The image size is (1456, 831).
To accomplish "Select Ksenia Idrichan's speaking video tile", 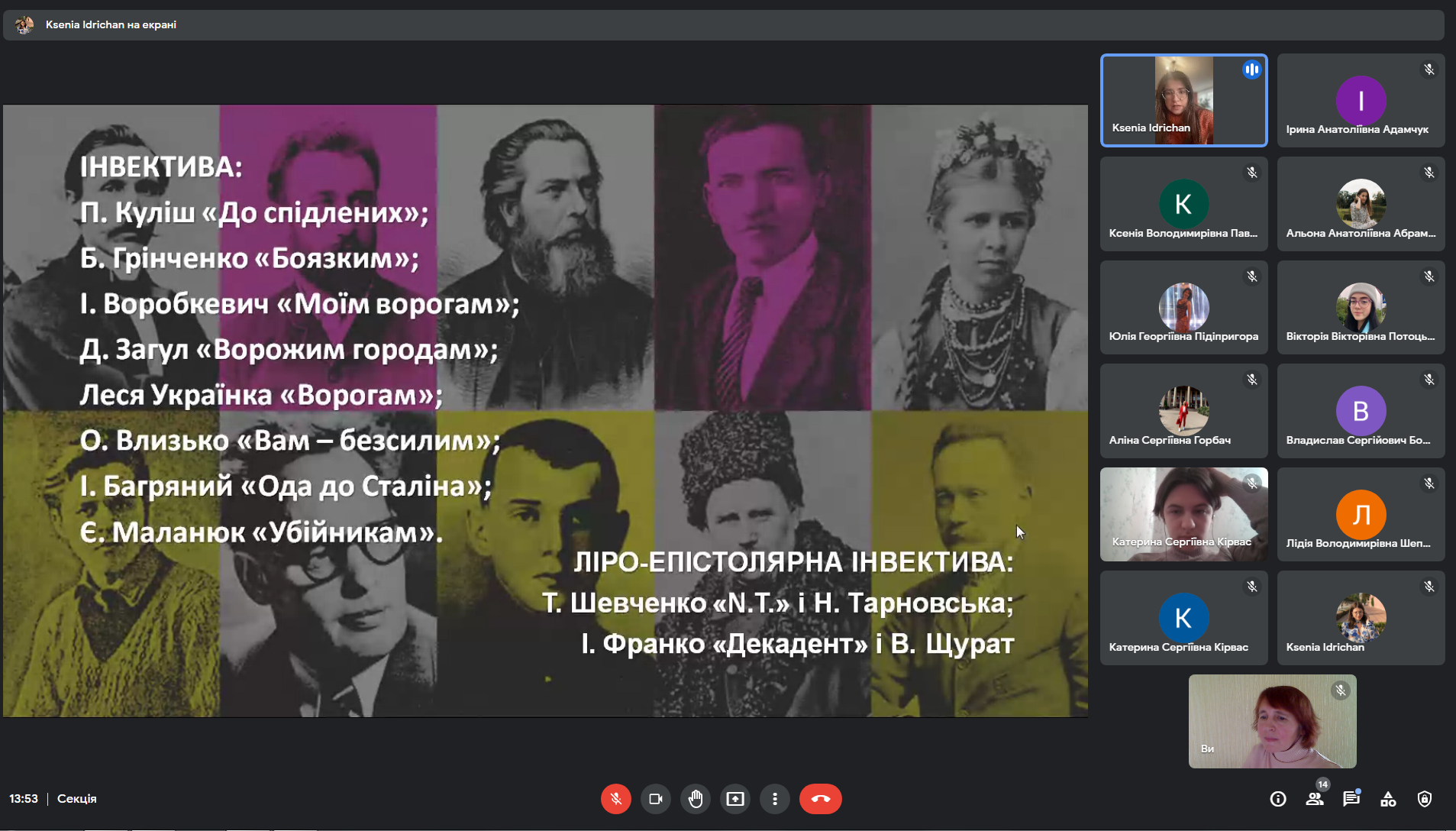I will 1183,100.
